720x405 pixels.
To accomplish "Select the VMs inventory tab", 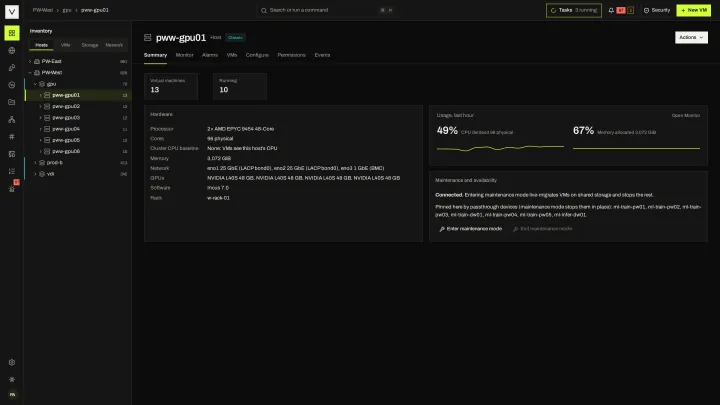I will point(66,45).
